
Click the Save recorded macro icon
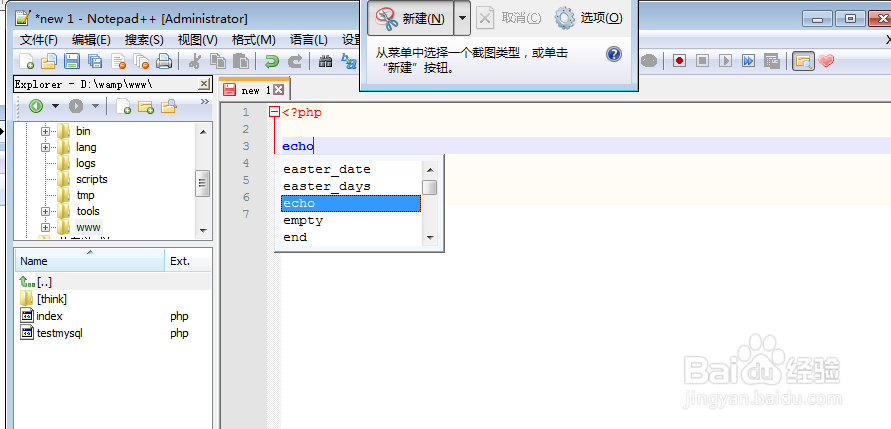pyautogui.click(x=771, y=60)
